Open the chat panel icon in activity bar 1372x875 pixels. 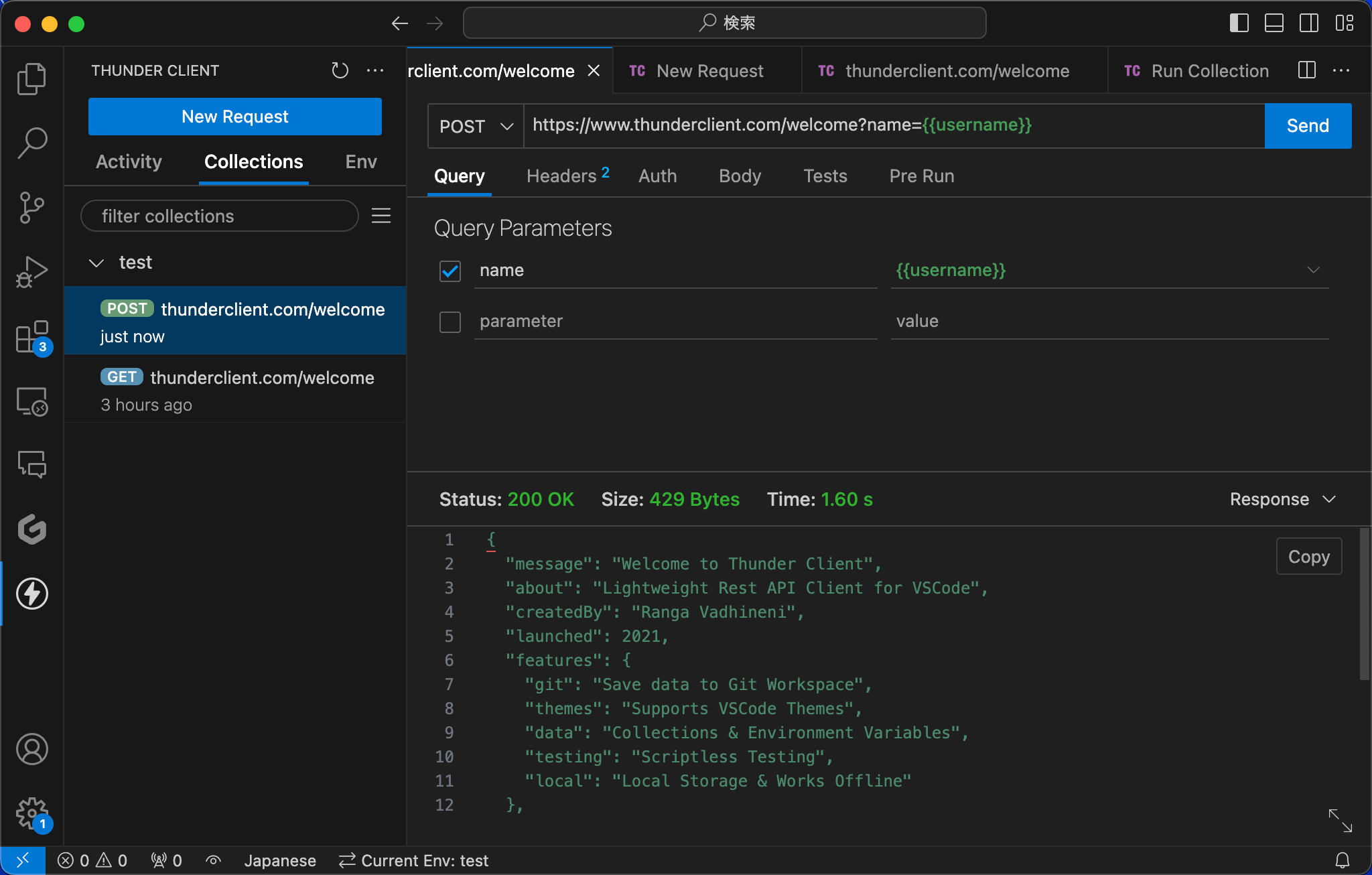coord(31,464)
